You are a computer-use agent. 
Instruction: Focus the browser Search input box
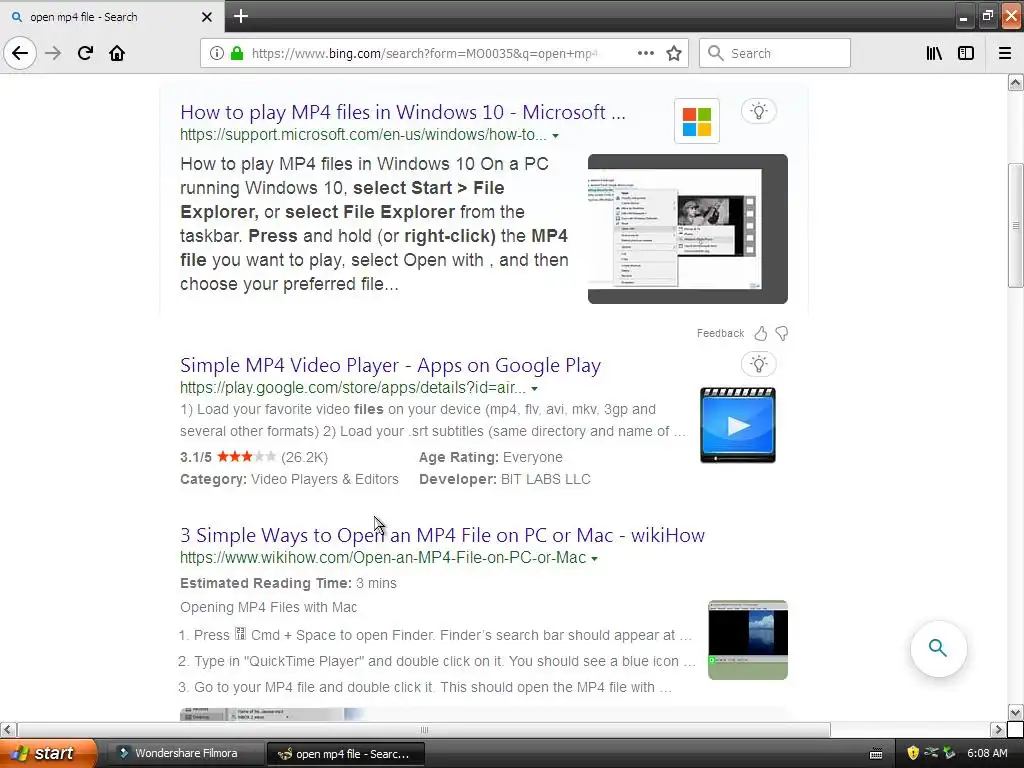coord(775,53)
